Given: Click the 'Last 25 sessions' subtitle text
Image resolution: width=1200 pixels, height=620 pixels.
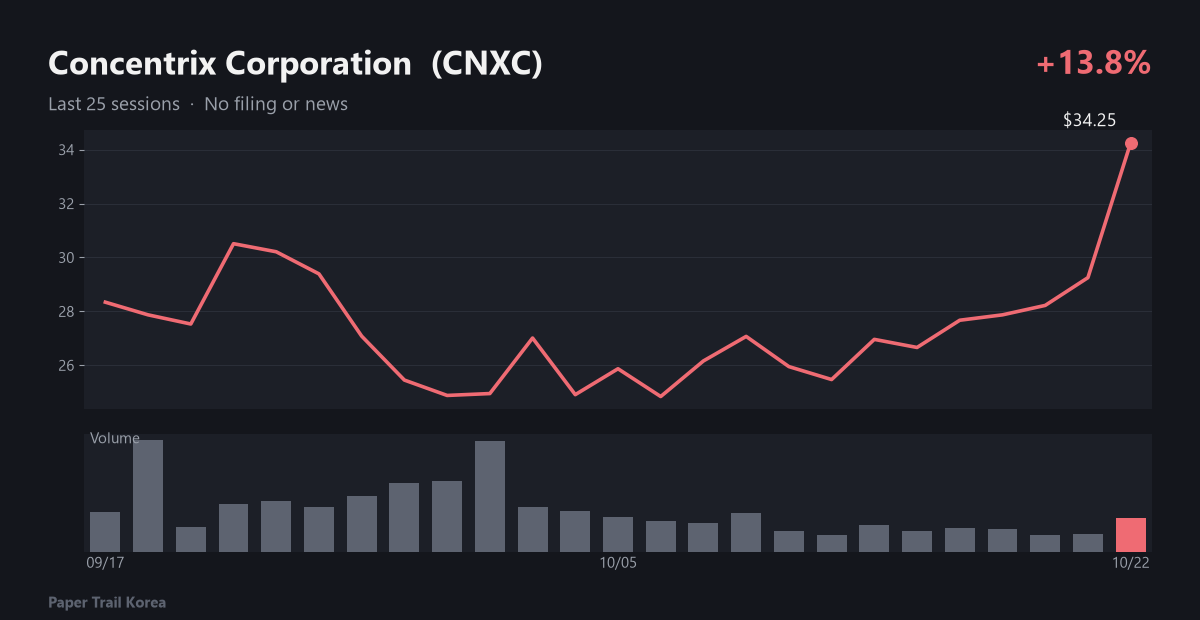Looking at the screenshot, I should tap(114, 104).
